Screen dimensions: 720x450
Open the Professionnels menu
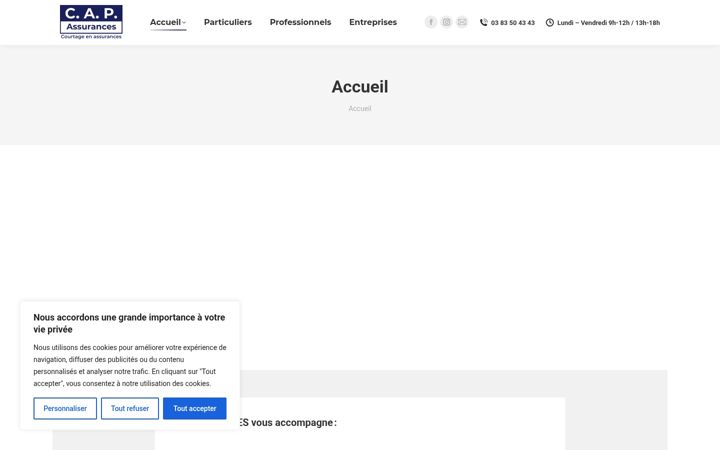click(x=300, y=22)
